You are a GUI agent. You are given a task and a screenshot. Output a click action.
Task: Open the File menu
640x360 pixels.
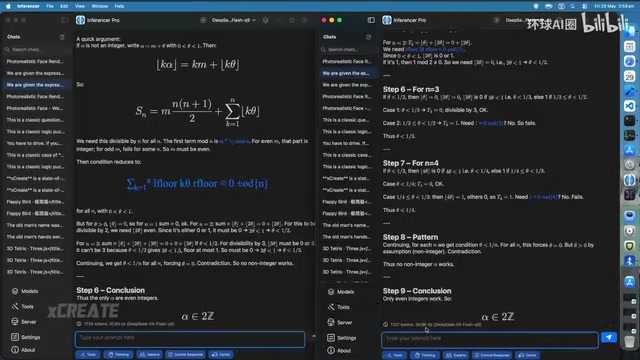click(50, 6)
